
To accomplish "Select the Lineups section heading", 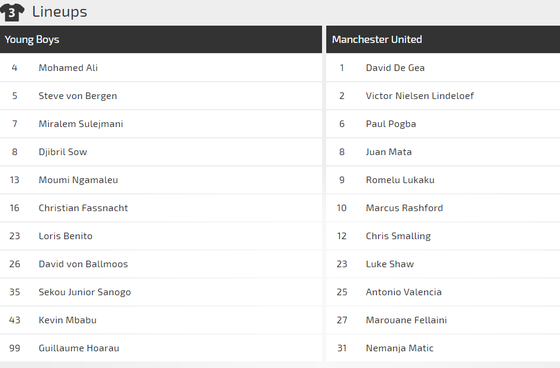I will (59, 12).
